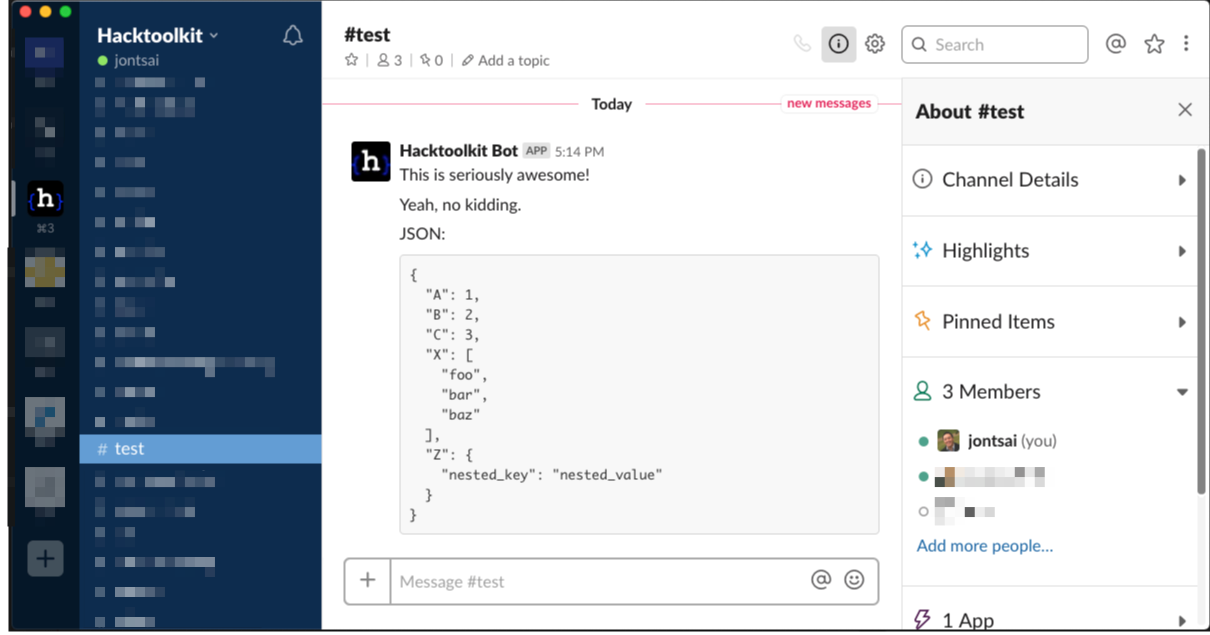Open channel settings gear icon

tap(875, 44)
